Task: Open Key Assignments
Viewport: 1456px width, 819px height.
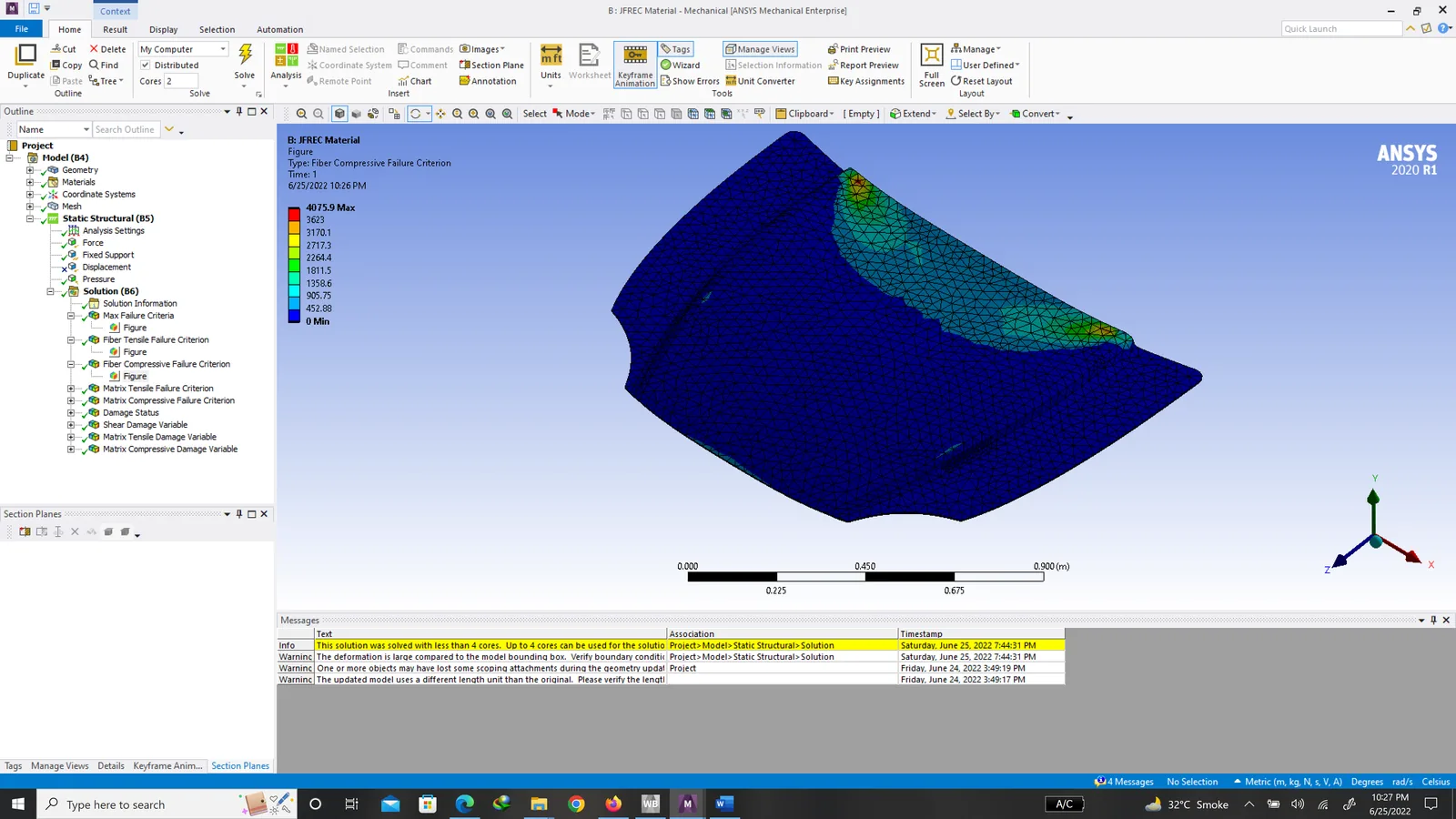Action: [866, 81]
